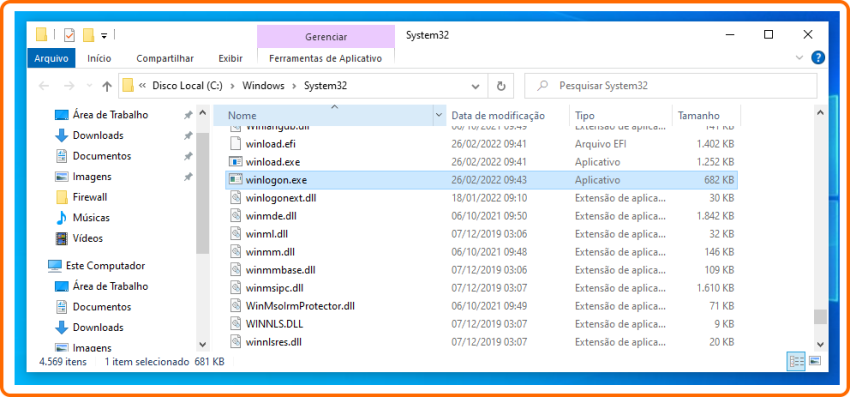Image resolution: width=850 pixels, height=397 pixels.
Task: Go up one folder level arrow
Action: click(x=107, y=86)
